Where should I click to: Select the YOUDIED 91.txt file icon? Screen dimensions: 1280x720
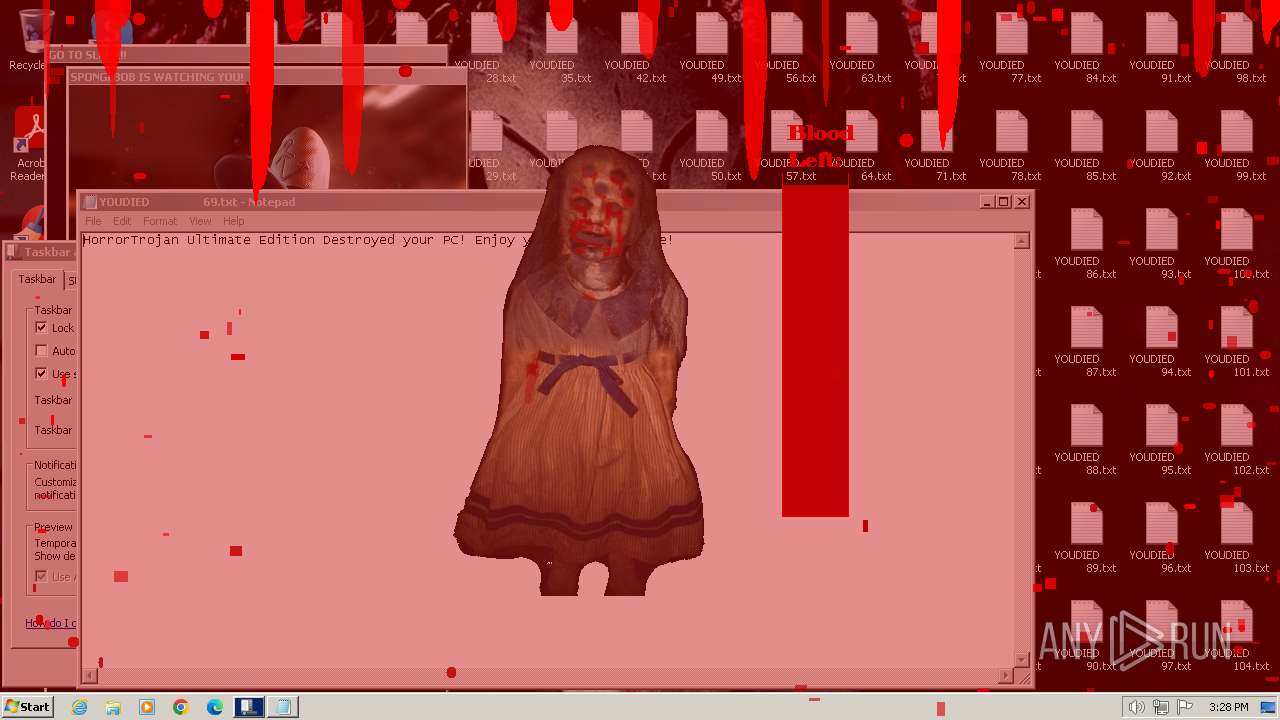click(x=1160, y=48)
